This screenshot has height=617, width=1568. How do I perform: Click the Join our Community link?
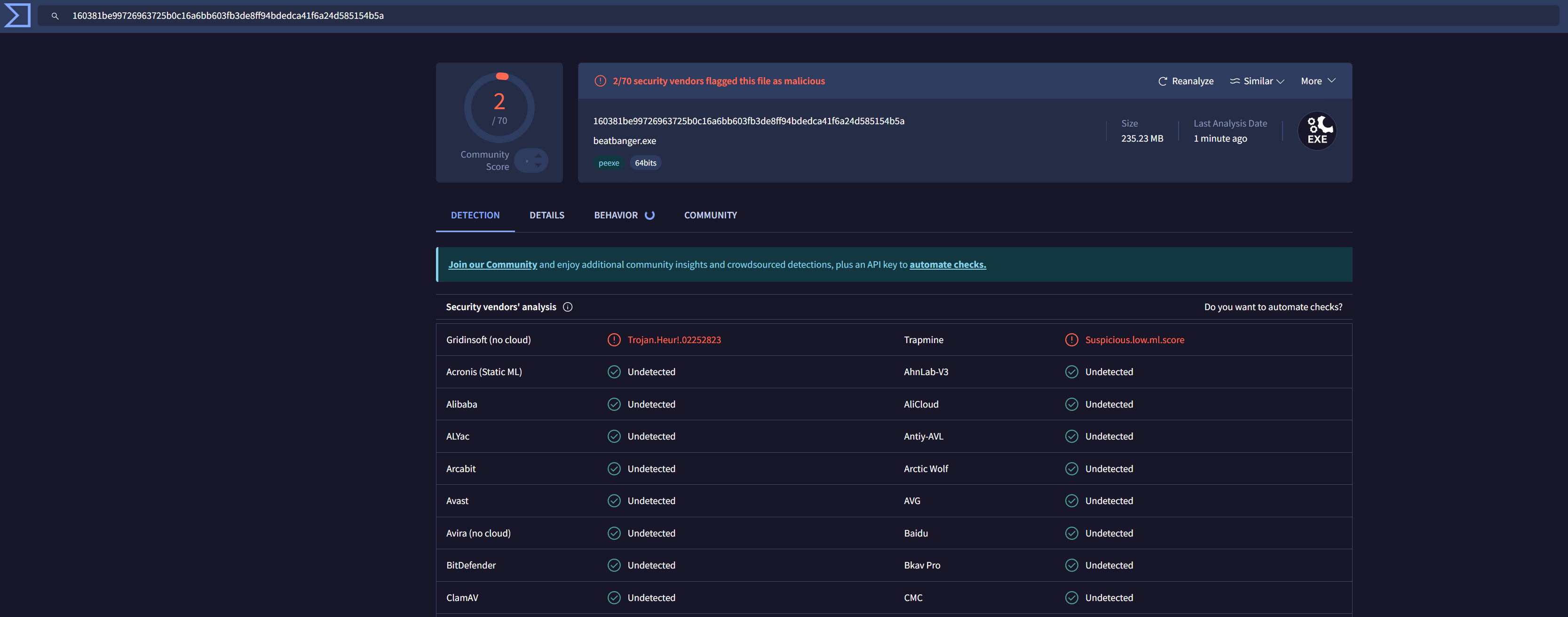point(492,264)
